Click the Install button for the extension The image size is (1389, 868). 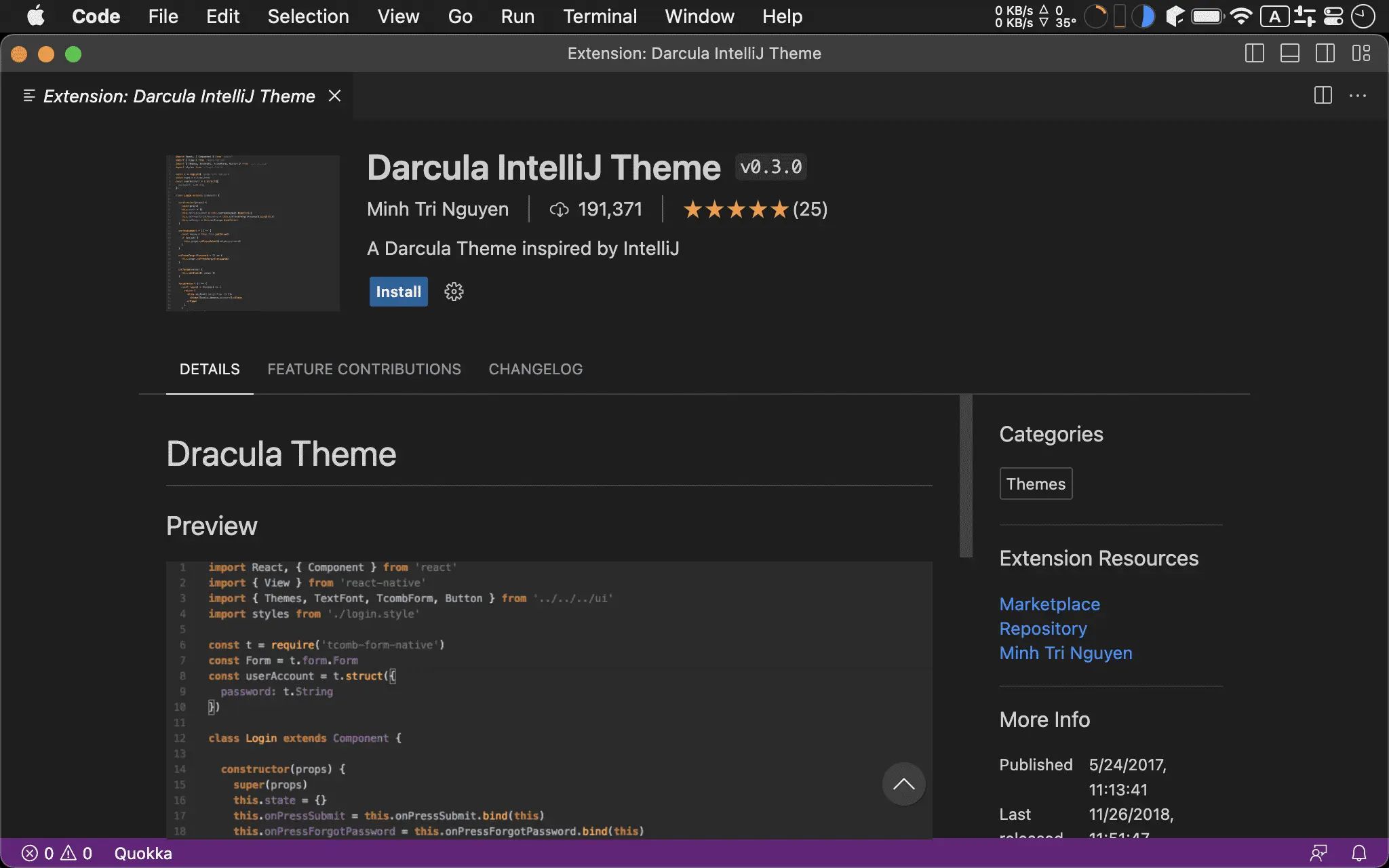pos(398,291)
